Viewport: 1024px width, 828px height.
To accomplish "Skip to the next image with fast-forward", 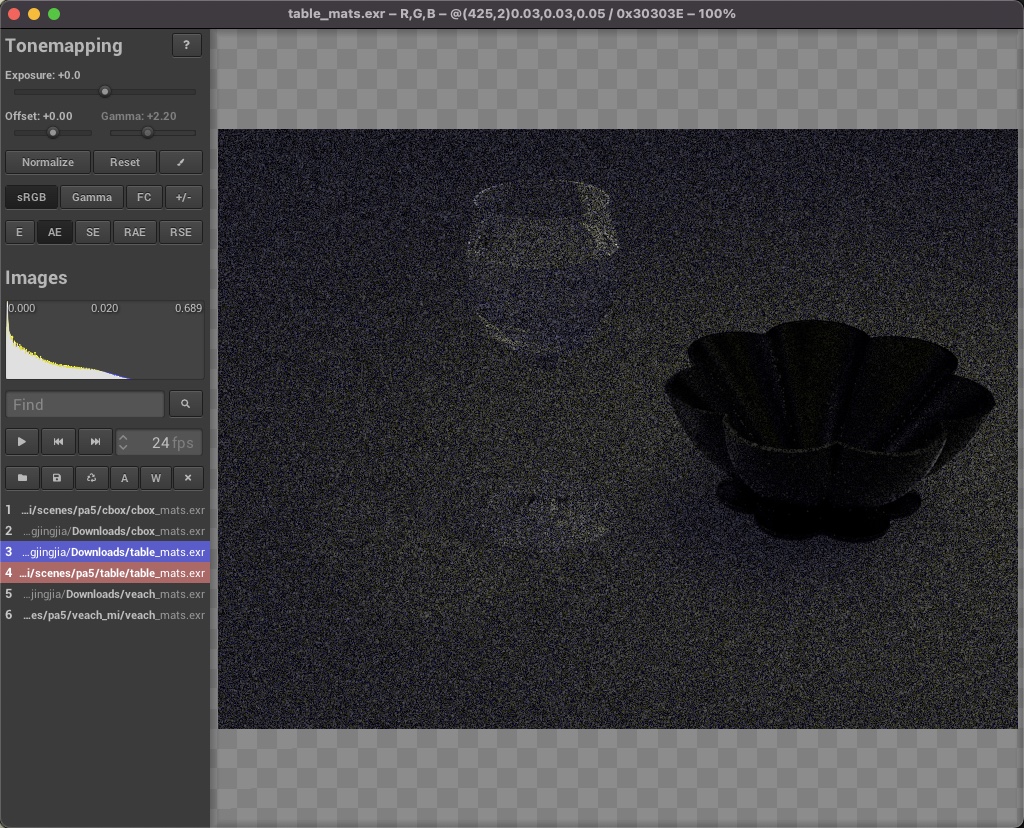I will point(95,442).
